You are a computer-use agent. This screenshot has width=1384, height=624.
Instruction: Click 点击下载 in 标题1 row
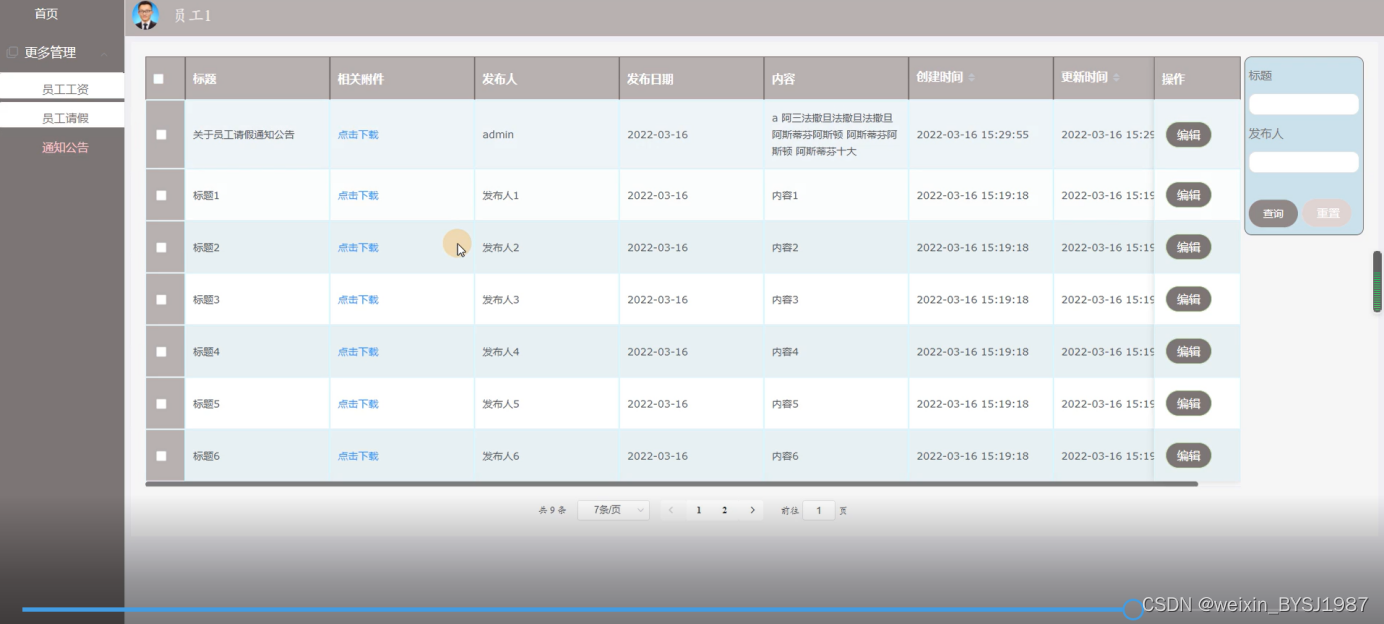[x=358, y=196]
